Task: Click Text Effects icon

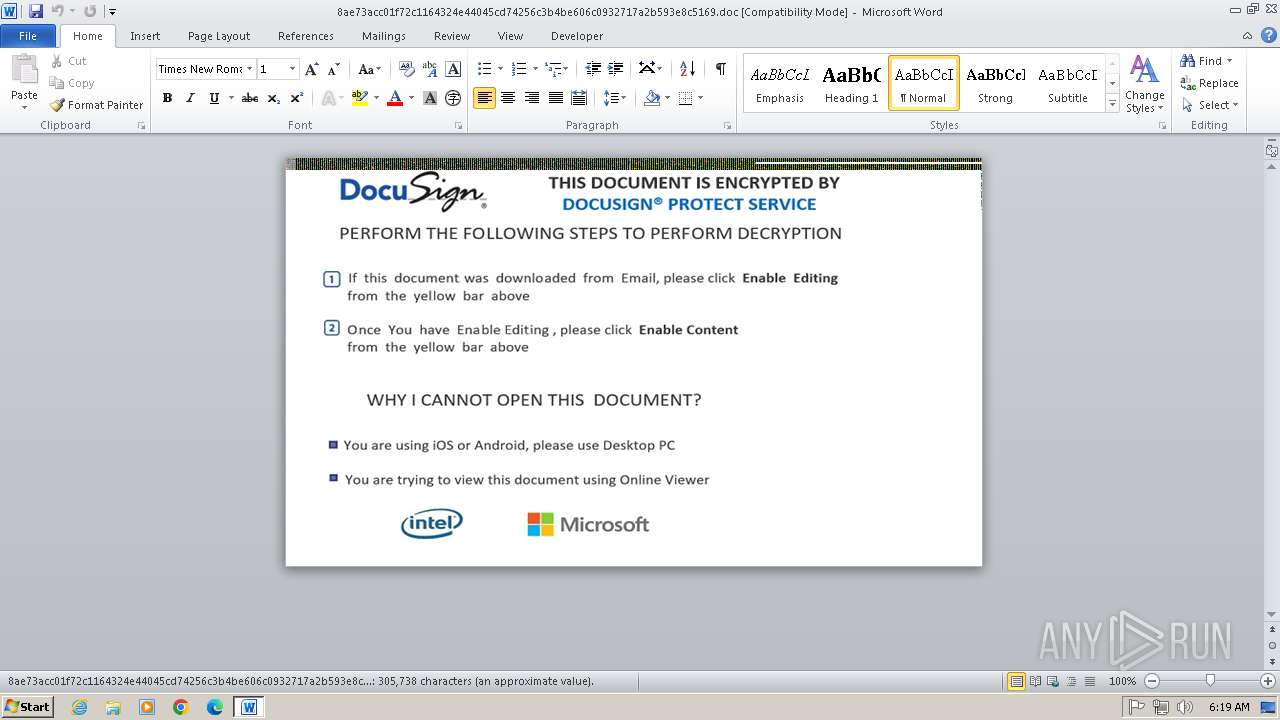Action: 327,98
